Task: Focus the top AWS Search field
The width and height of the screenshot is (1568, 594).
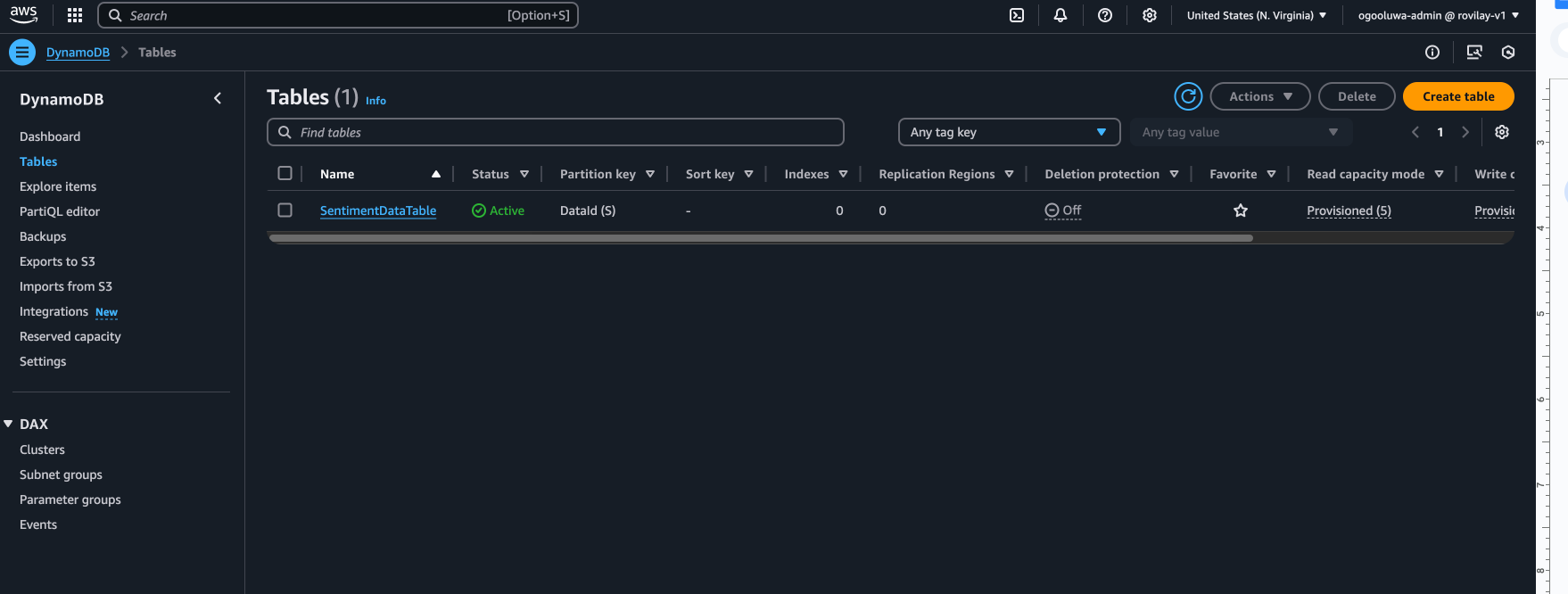Action: click(338, 15)
